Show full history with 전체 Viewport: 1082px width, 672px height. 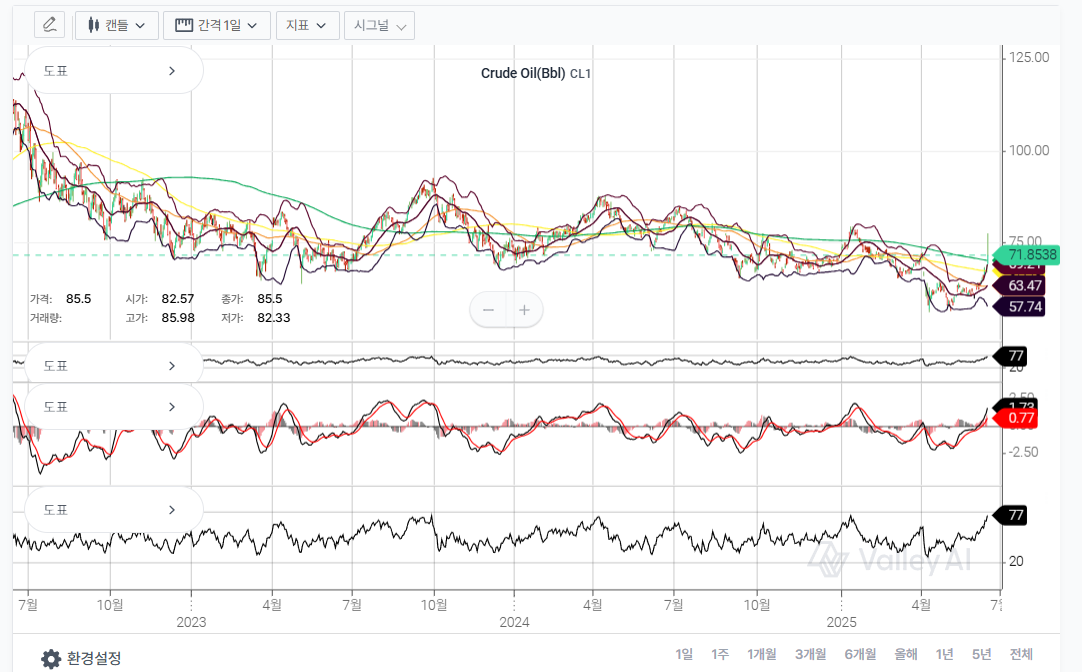(1020, 654)
